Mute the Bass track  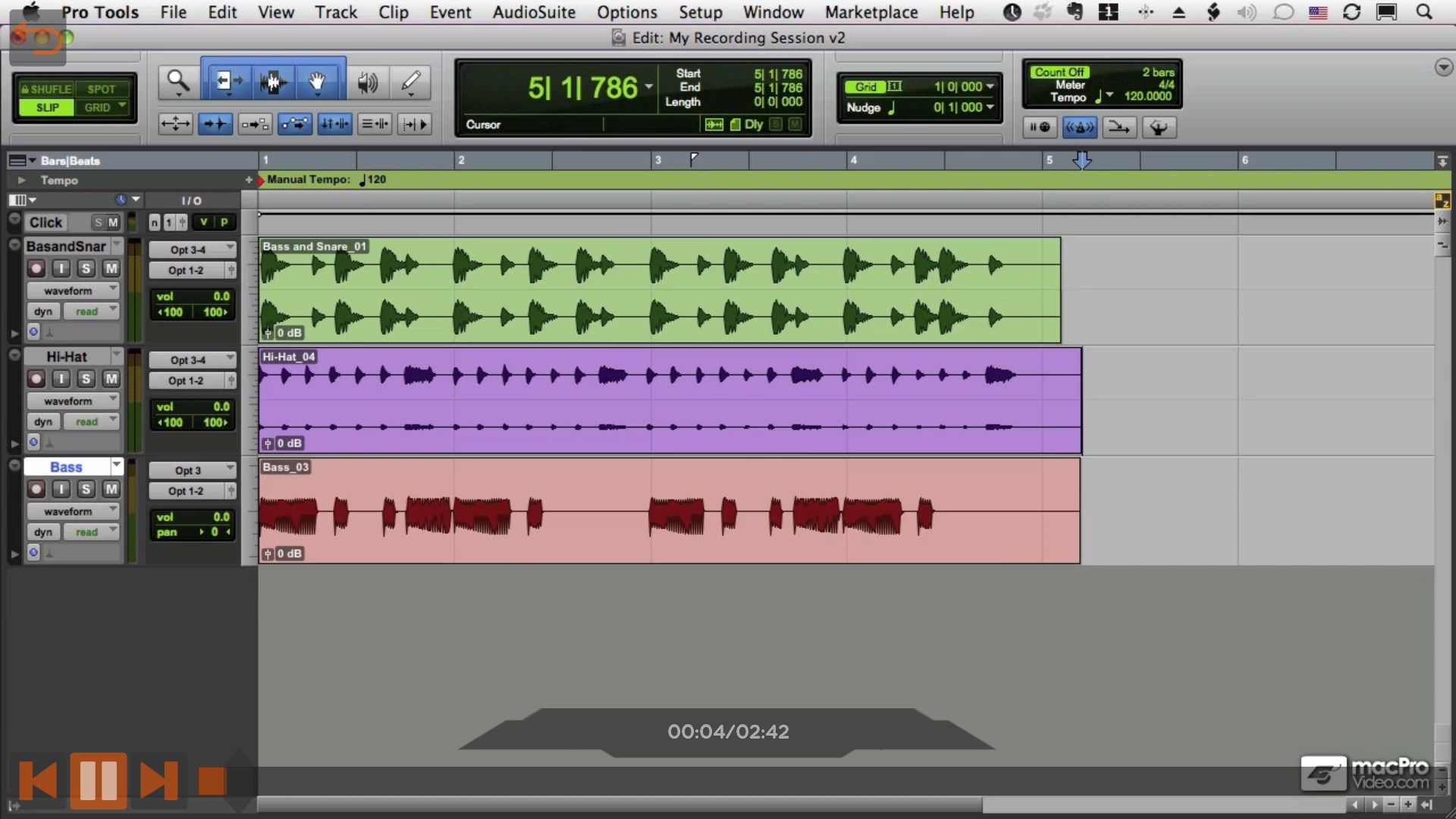[x=111, y=489]
